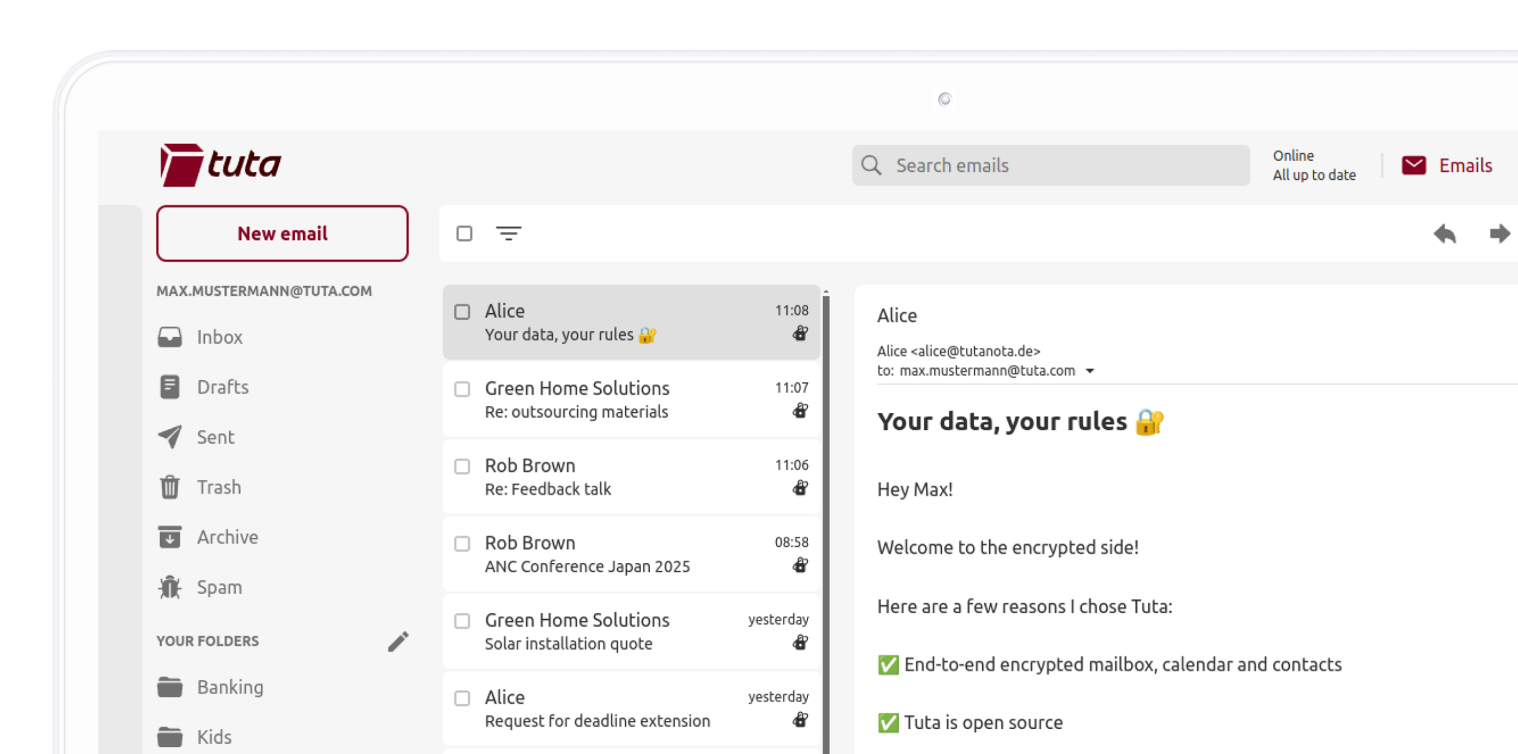Check the Green Home Solutions outsourcing email
The height and width of the screenshot is (754, 1518).
click(462, 389)
